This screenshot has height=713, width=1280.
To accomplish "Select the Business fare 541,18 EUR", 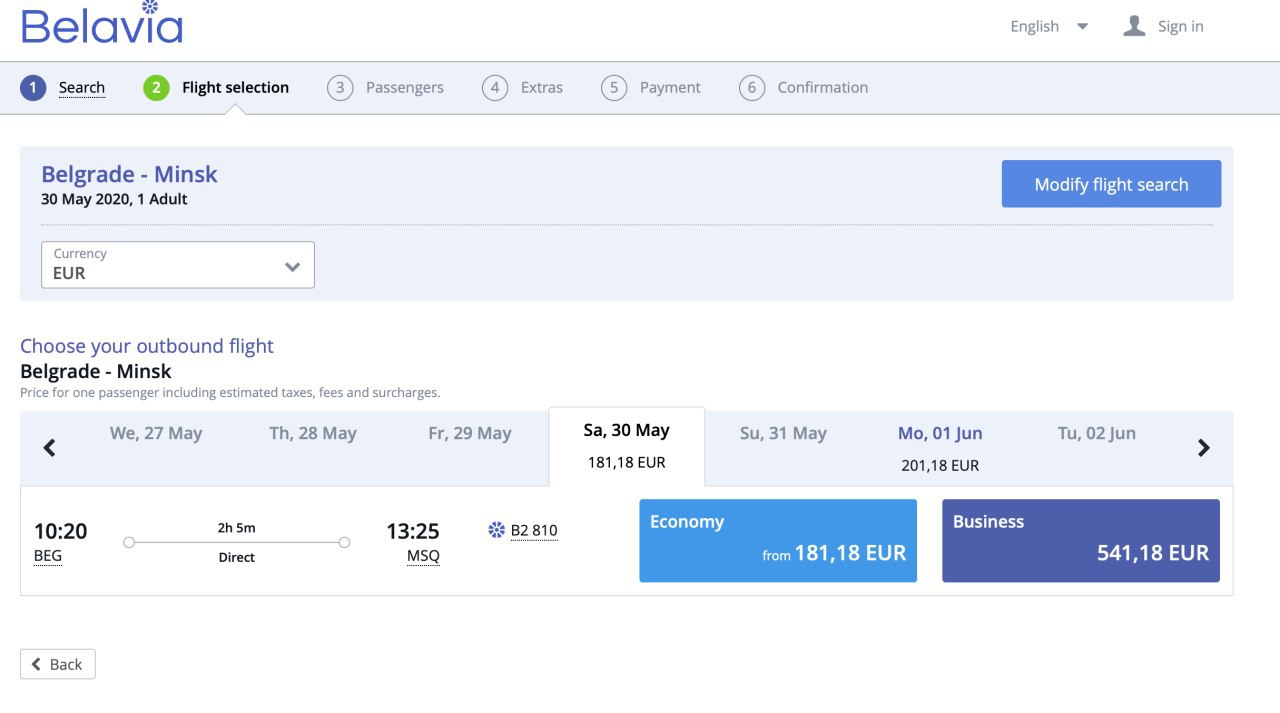I will coord(1081,541).
